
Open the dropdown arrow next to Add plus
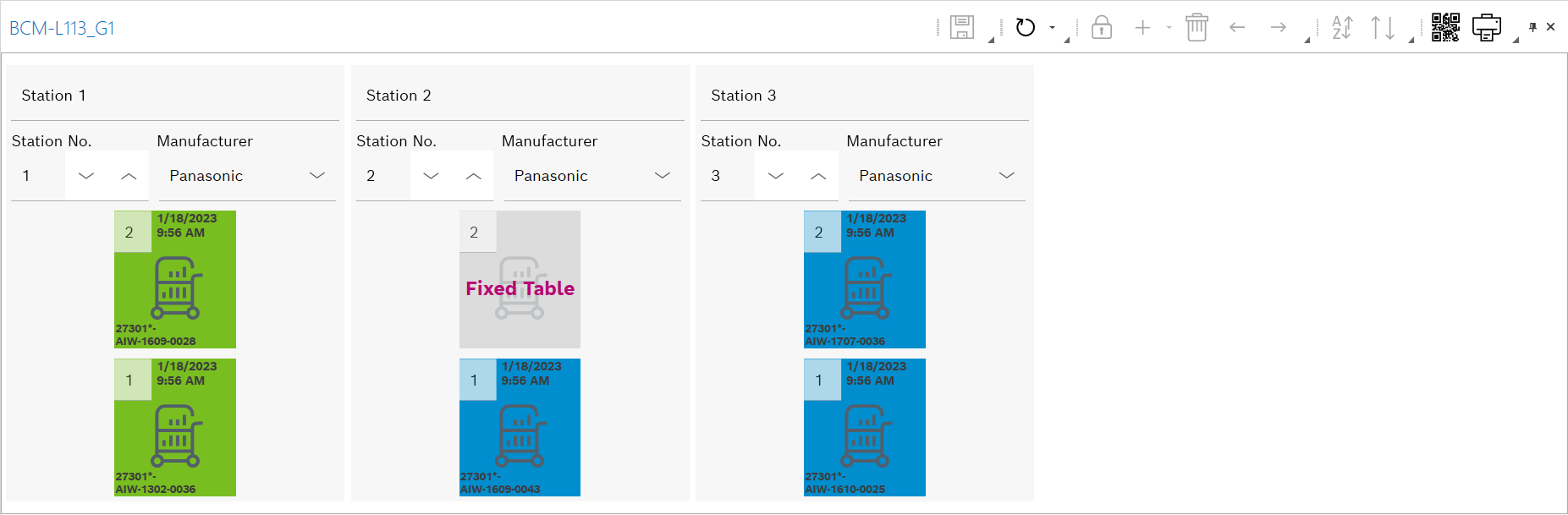point(1169,28)
